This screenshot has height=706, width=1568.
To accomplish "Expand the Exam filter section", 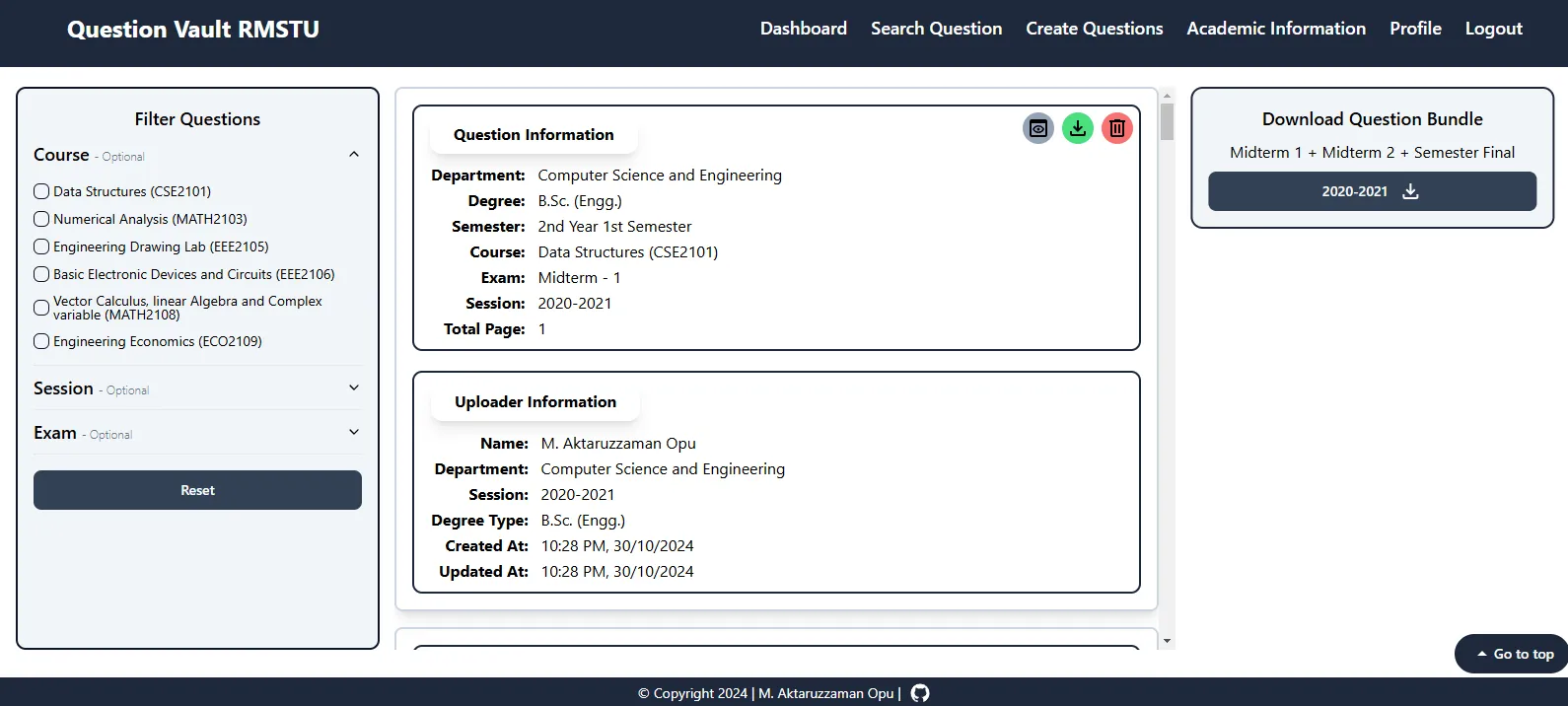I will [354, 433].
